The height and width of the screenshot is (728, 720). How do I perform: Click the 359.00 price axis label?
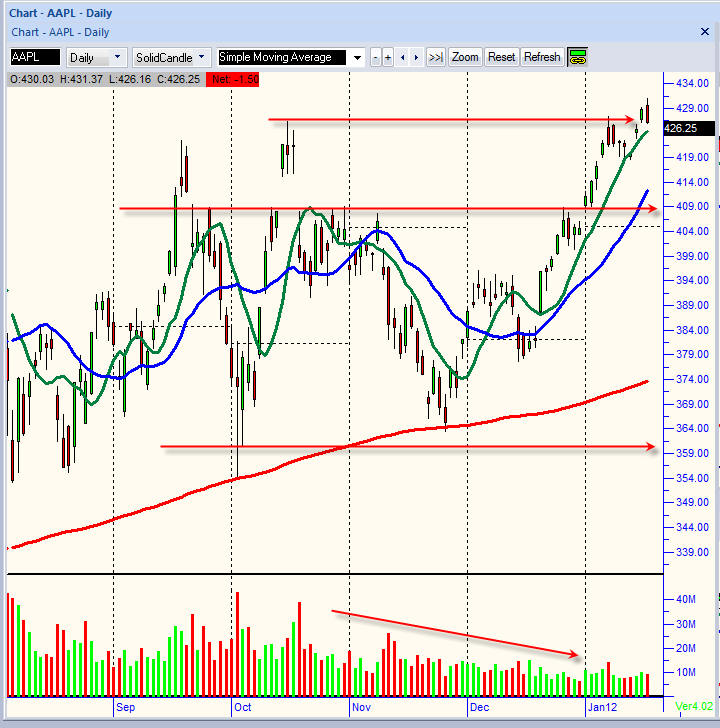pos(692,453)
